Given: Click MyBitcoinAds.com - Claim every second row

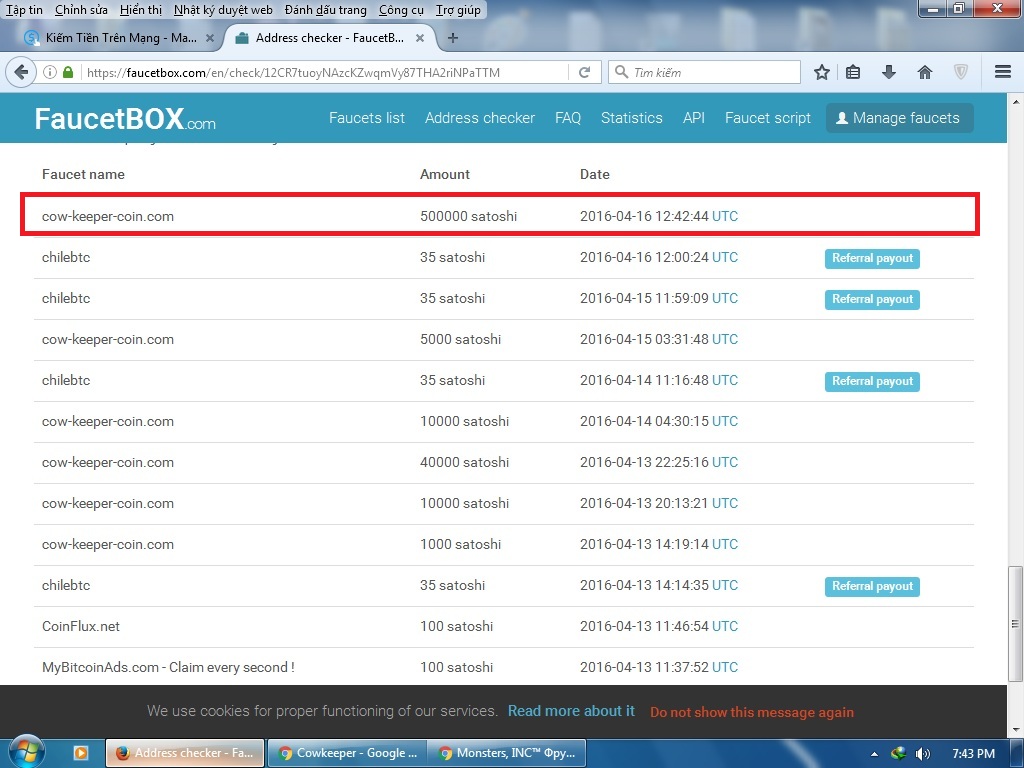Looking at the screenshot, I should pyautogui.click(x=504, y=667).
